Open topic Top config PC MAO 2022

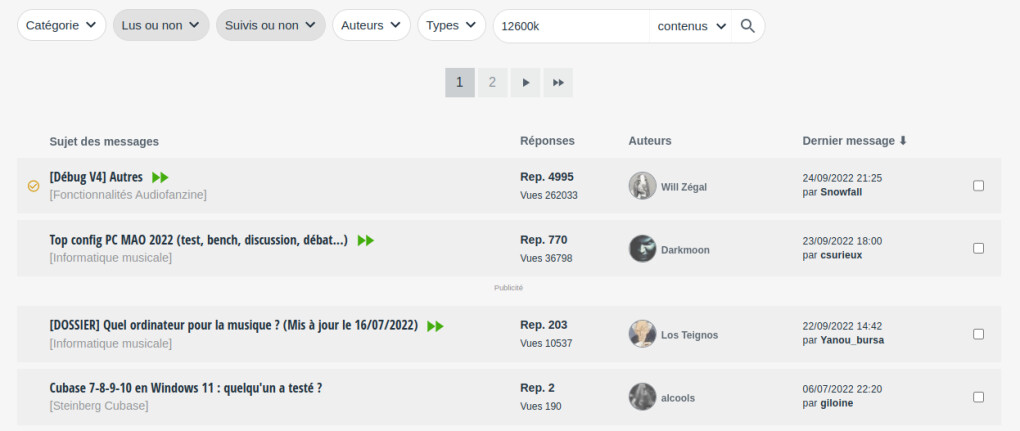(198, 240)
